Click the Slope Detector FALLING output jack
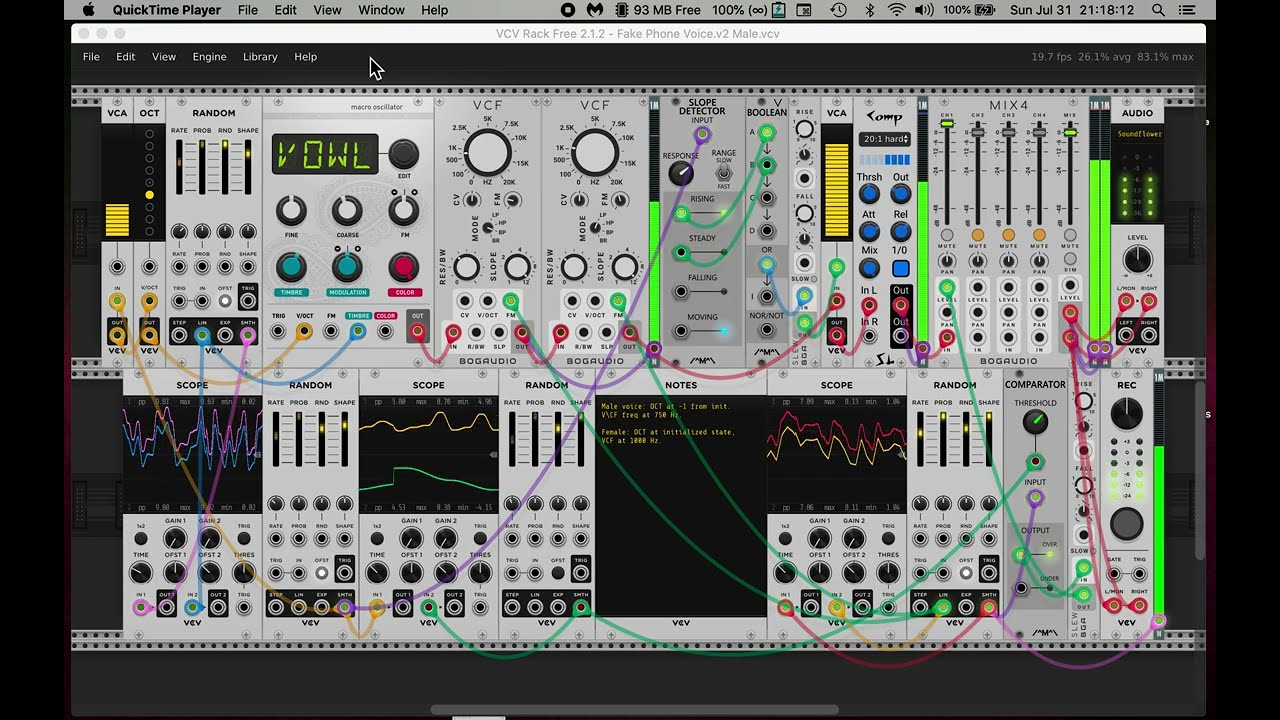The height and width of the screenshot is (720, 1280). click(x=681, y=292)
